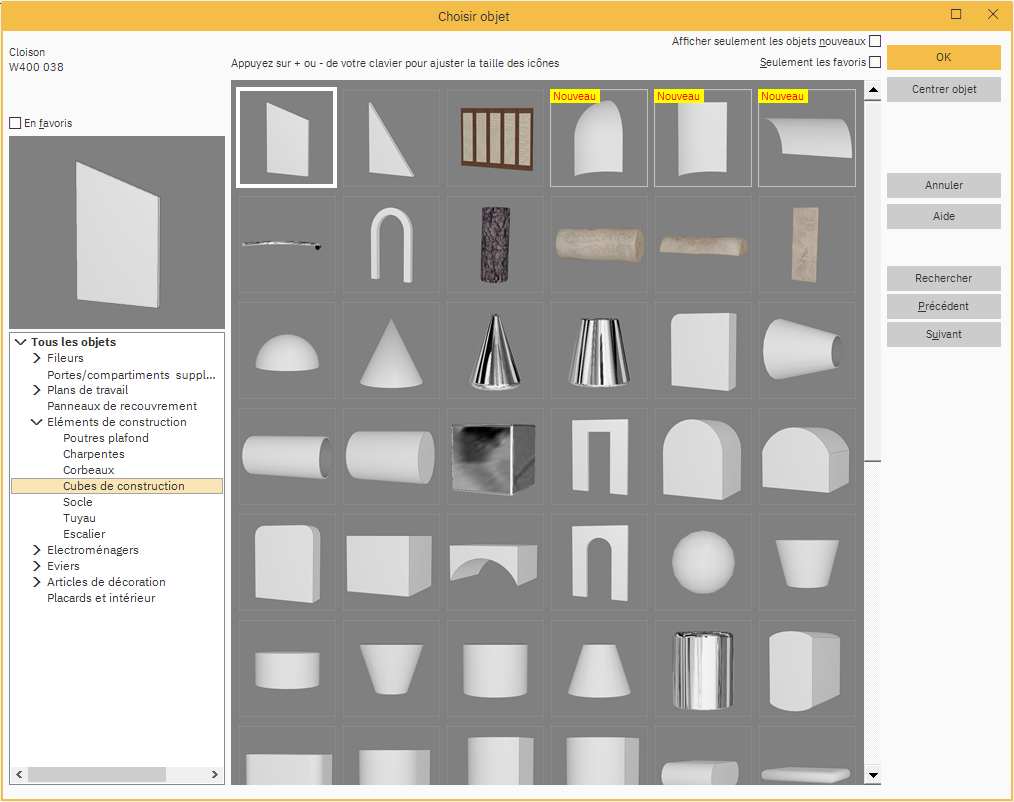Viewport: 1014px width, 802px height.
Task: Select Poutres plafond in the tree
Action: click(x=105, y=438)
